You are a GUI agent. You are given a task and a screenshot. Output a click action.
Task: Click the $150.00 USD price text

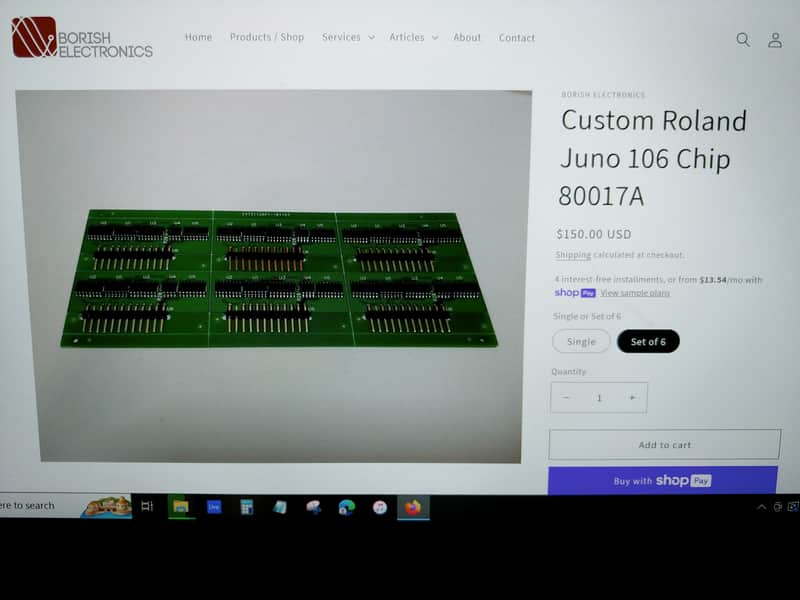coord(594,234)
